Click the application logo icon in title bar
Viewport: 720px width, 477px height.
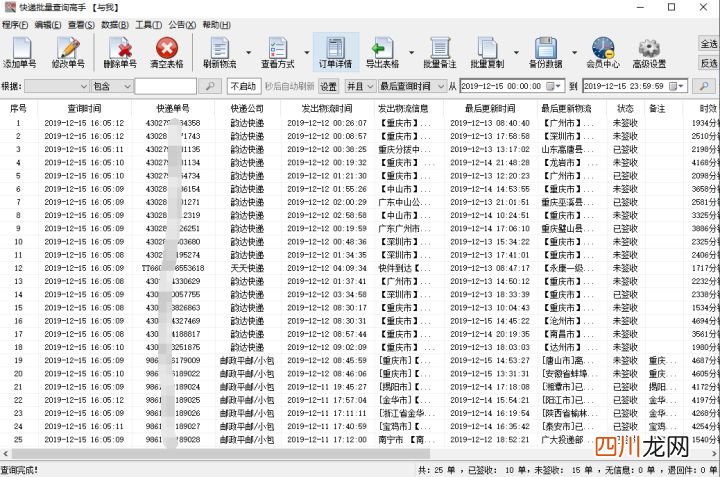tap(10, 7)
